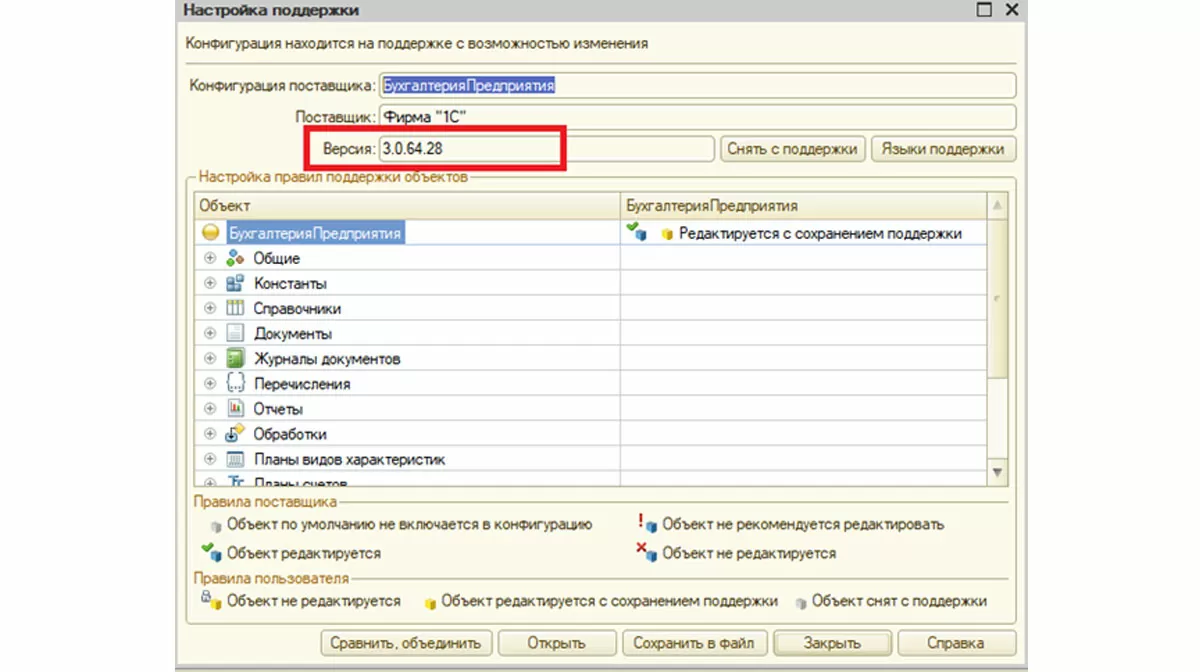This screenshot has height=672, width=1200.
Task: Click legend icon 'Объект редактируется с сохранением поддержки'
Action: click(431, 603)
